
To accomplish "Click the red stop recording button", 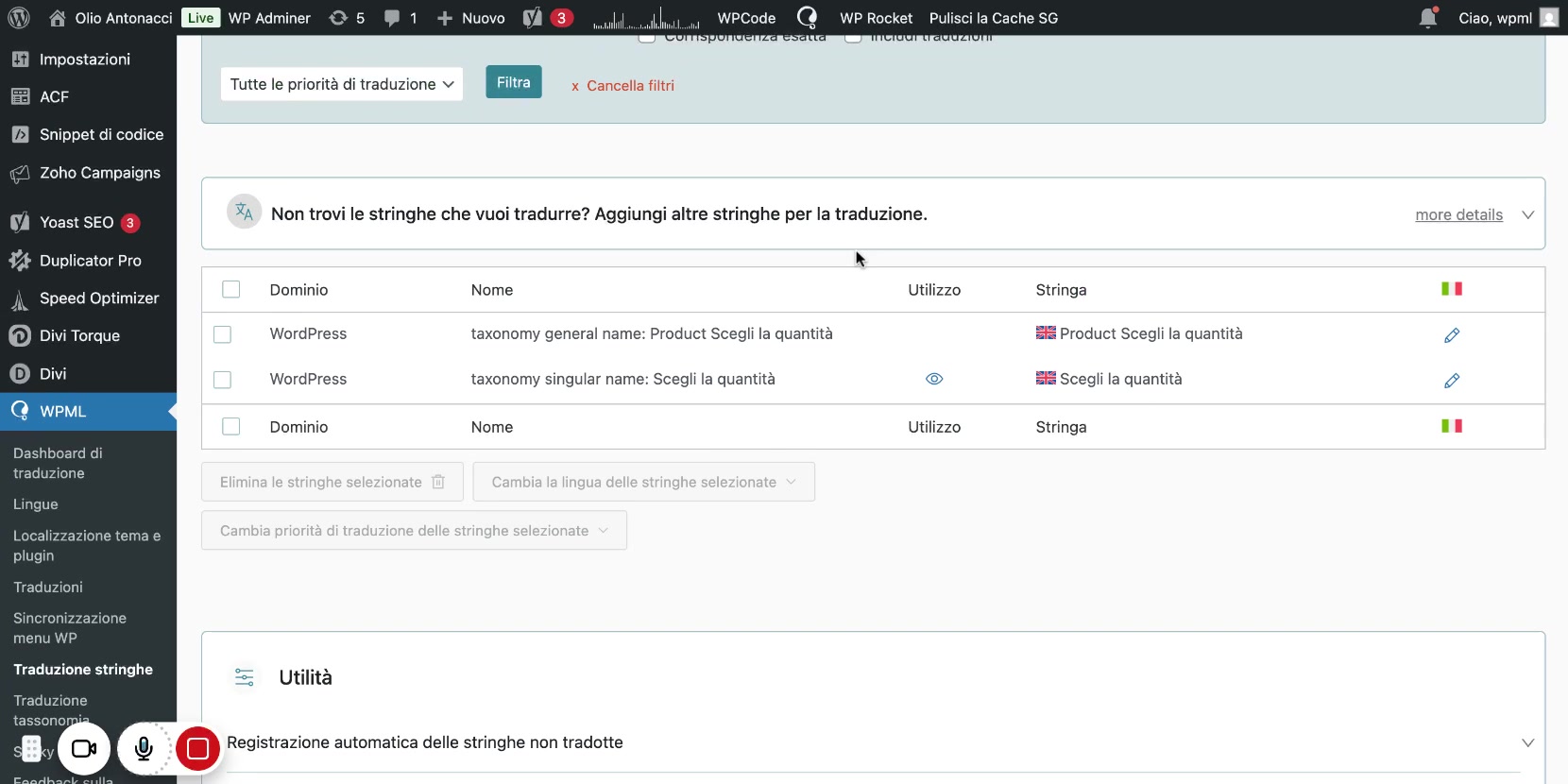I will 197,749.
